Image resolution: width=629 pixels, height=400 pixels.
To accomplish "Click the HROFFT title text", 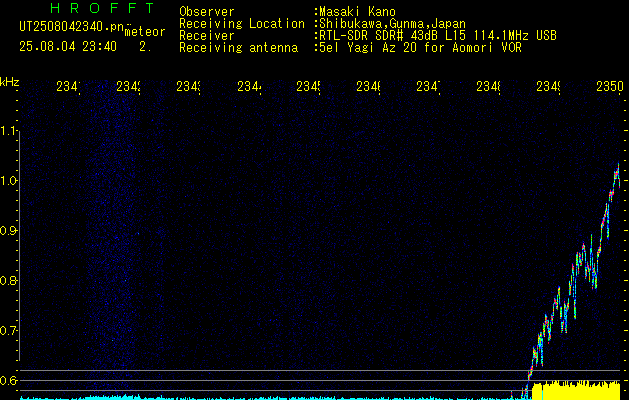I will (102, 8).
